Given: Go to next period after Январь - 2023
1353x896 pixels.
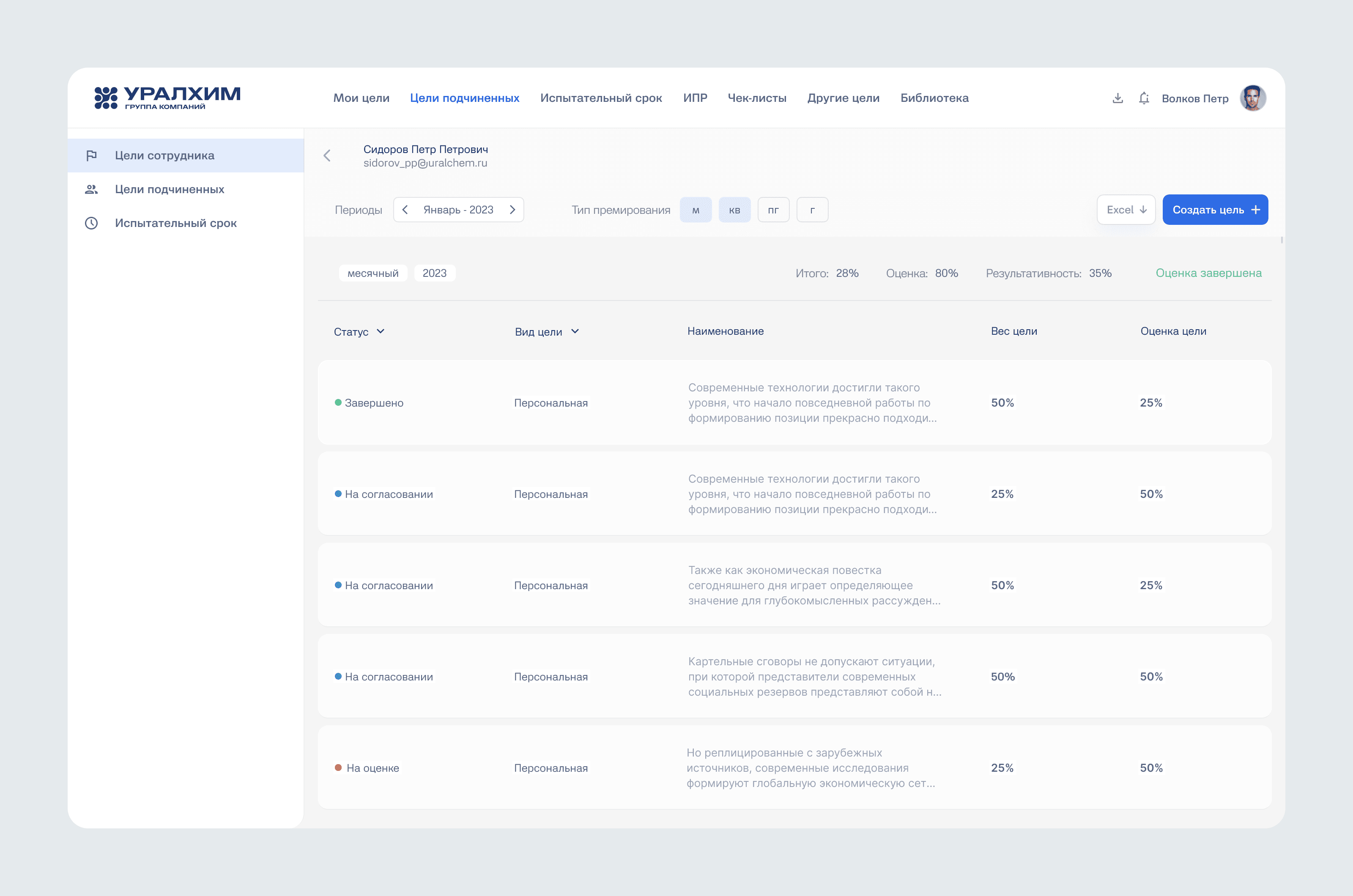Looking at the screenshot, I should pyautogui.click(x=513, y=210).
